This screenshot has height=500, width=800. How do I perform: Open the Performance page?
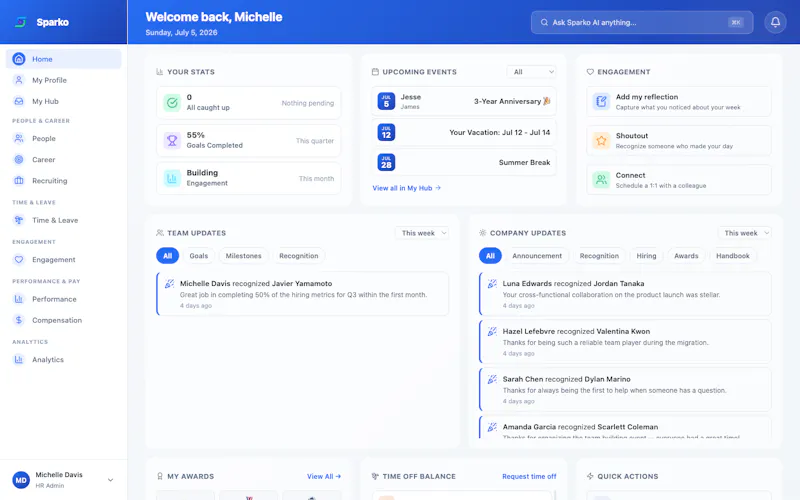[x=64, y=299]
